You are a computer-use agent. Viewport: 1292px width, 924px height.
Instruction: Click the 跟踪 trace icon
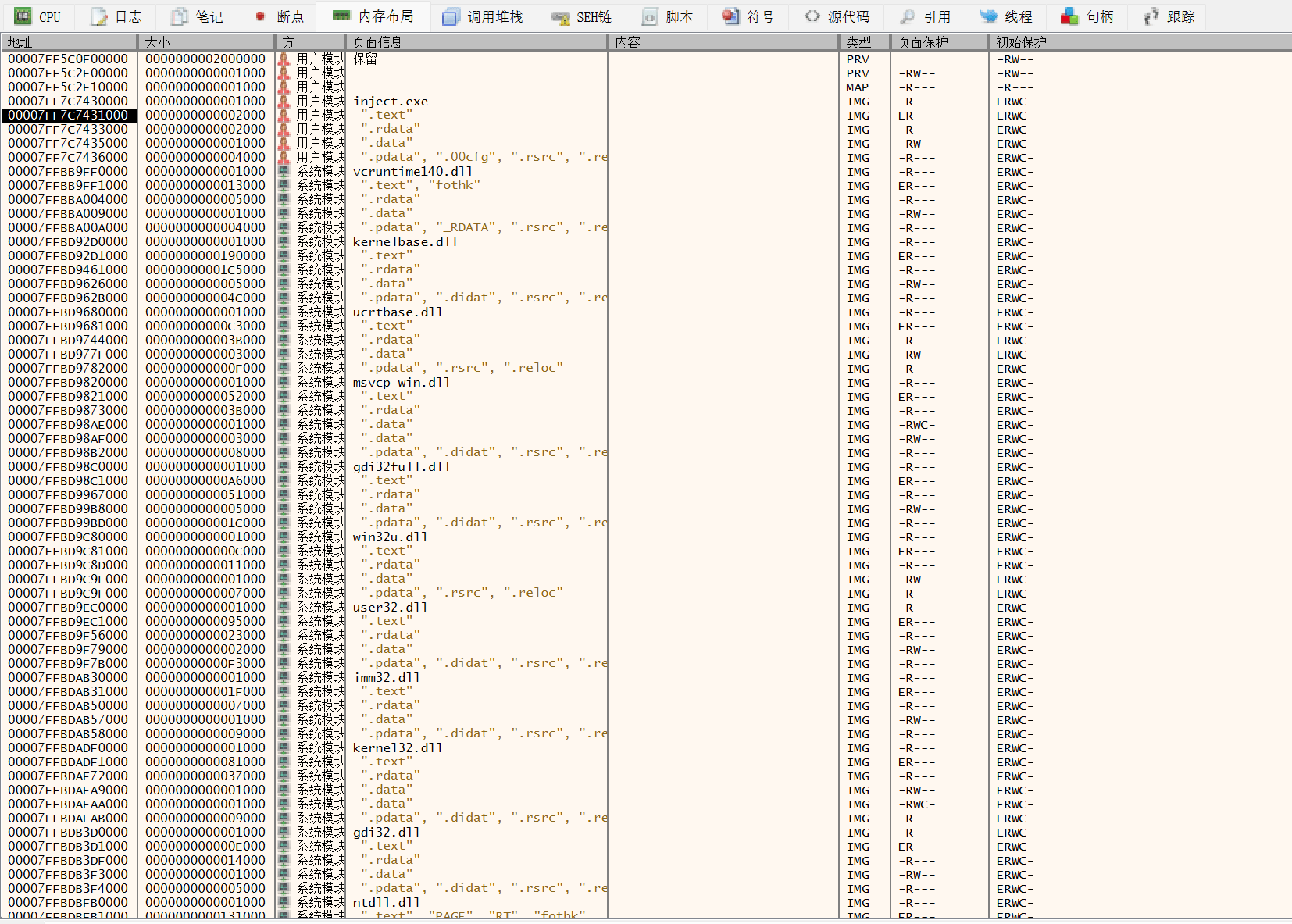(1151, 16)
